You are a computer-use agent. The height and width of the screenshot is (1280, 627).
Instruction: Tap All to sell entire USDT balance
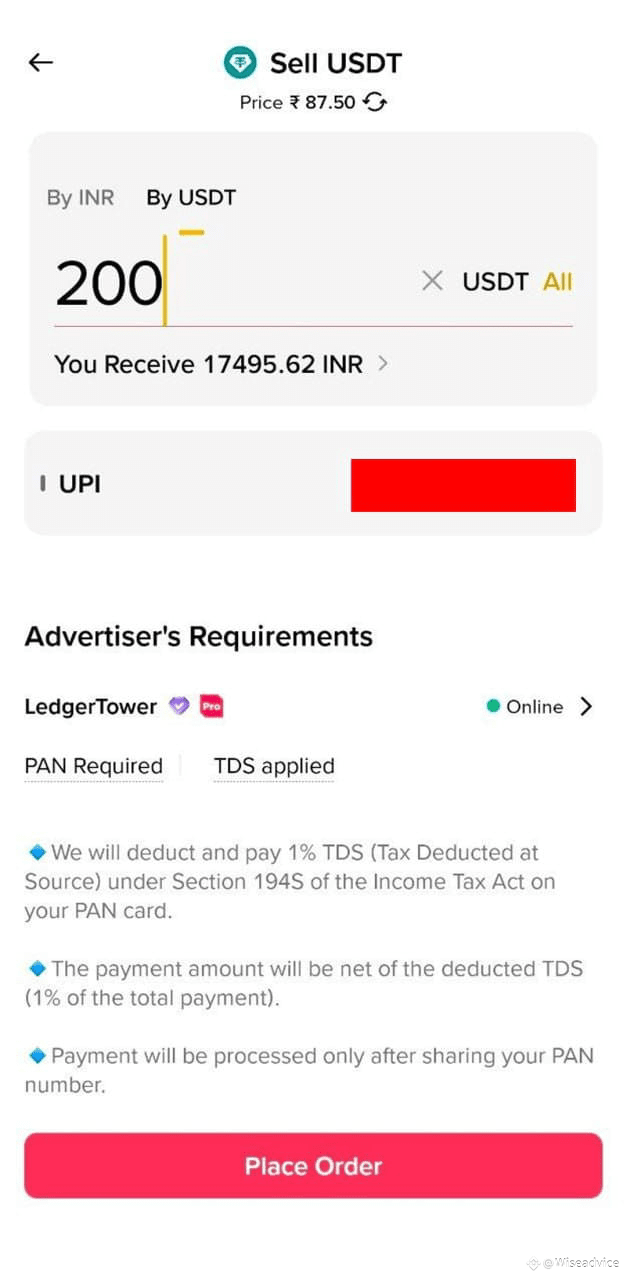[557, 281]
